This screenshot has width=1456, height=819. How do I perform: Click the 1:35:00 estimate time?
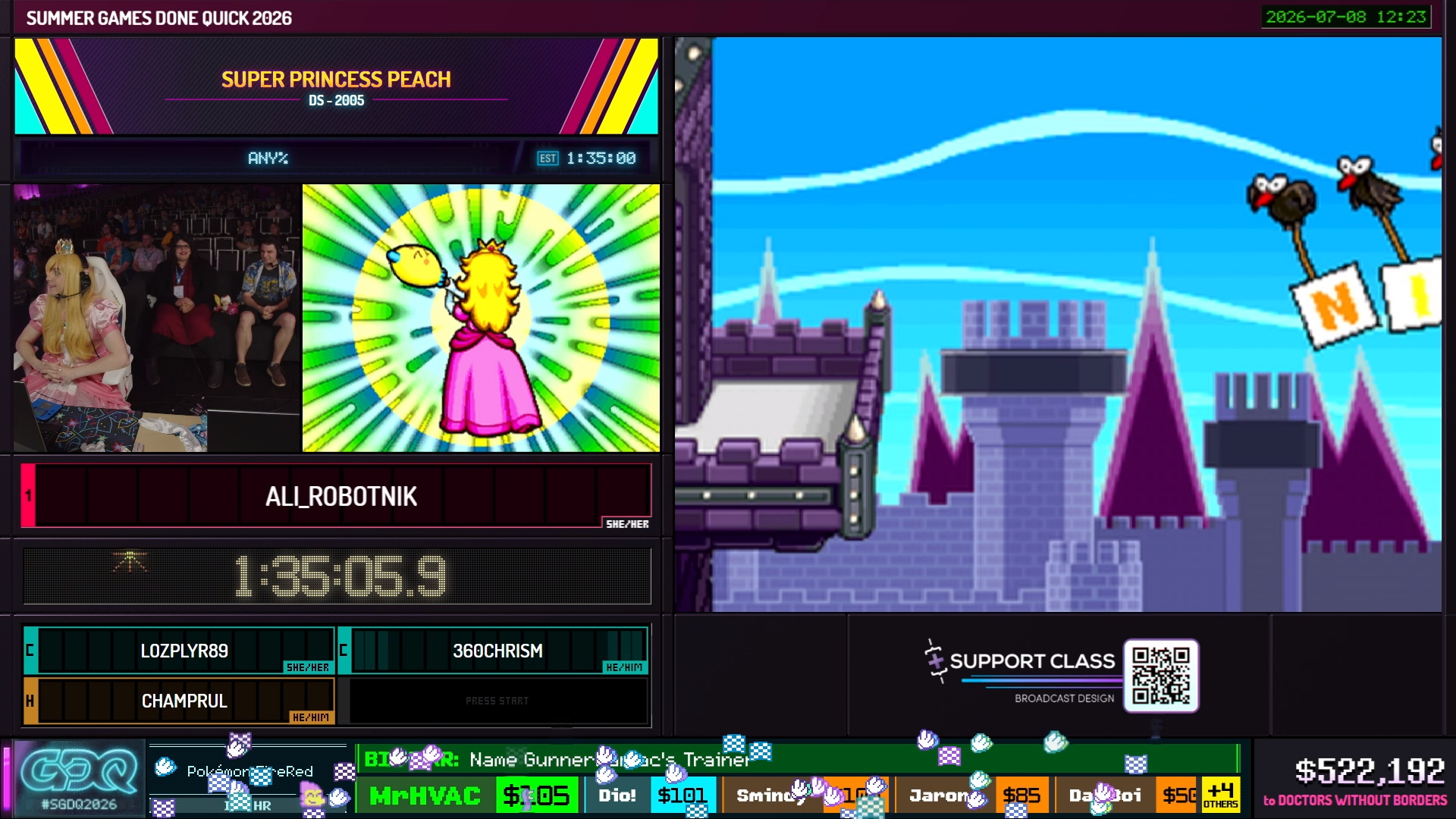coord(601,158)
